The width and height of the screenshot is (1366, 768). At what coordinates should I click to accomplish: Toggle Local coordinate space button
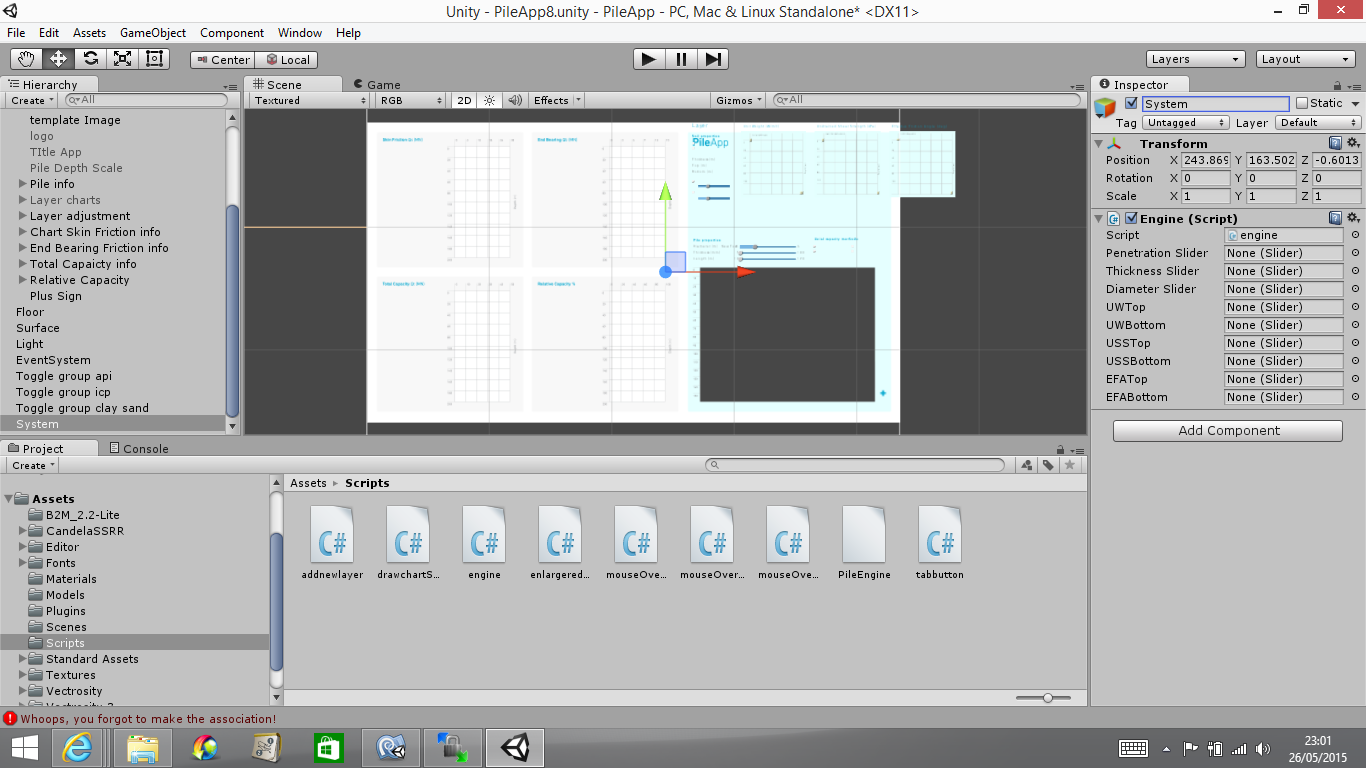click(287, 59)
